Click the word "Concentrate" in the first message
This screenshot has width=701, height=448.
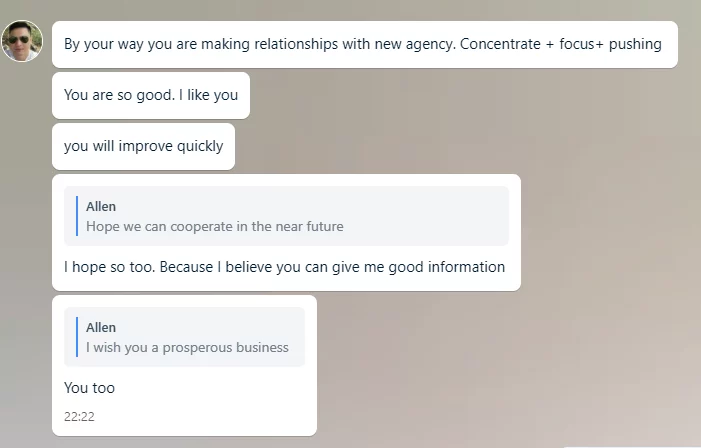tap(500, 44)
